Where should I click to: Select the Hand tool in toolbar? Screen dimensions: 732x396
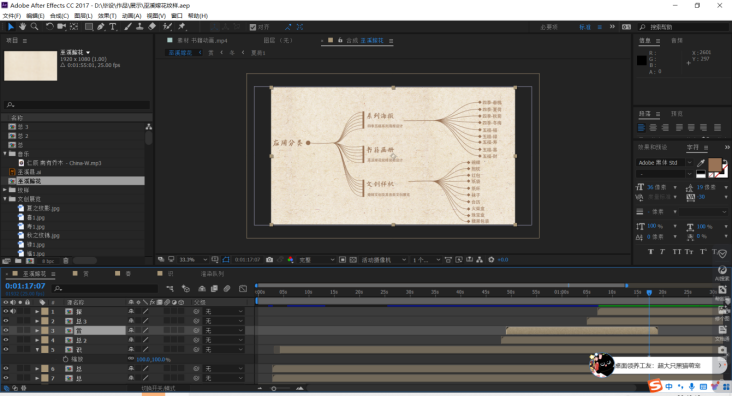[22, 27]
